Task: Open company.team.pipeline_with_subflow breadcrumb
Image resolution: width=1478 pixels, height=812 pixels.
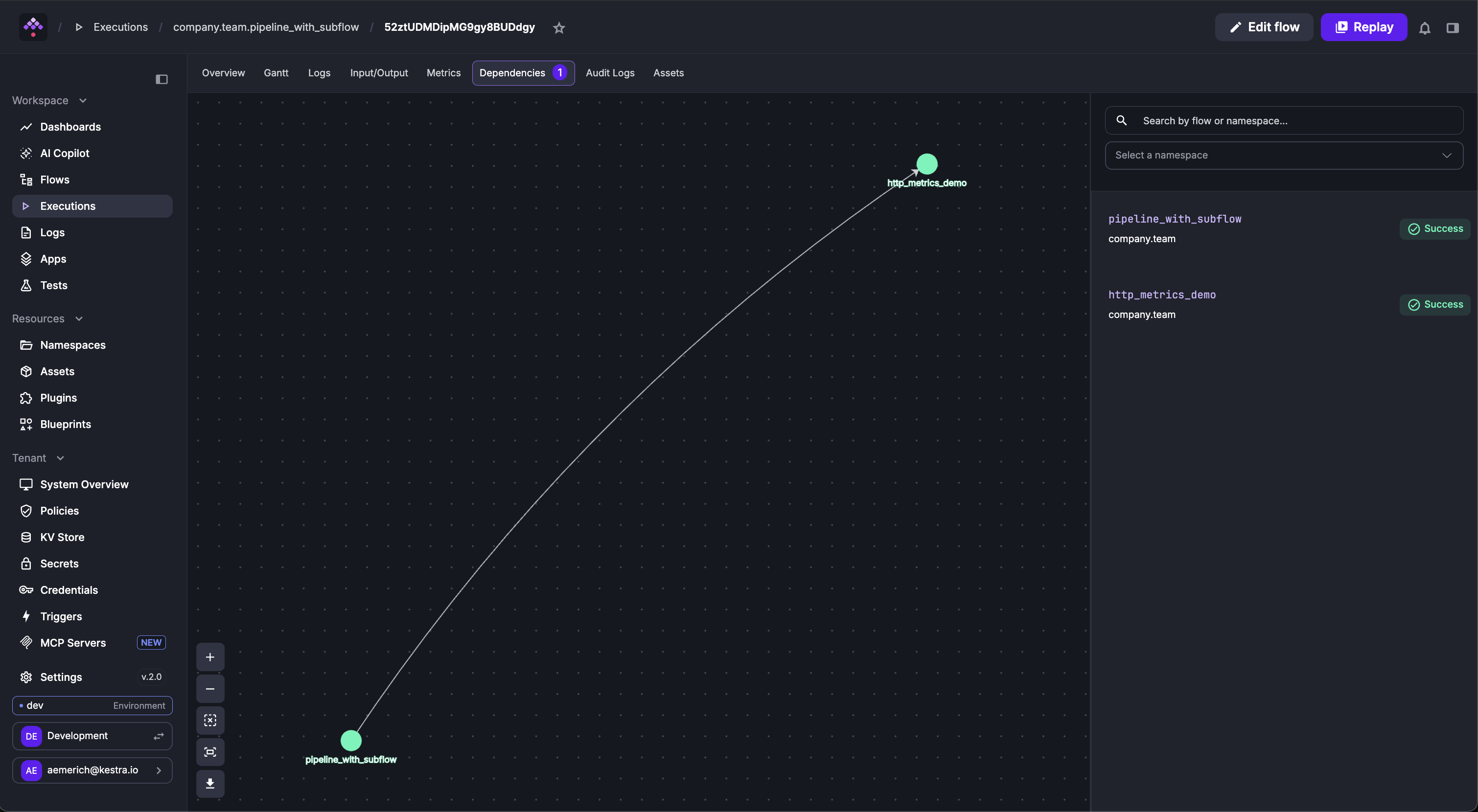Action: click(x=266, y=27)
